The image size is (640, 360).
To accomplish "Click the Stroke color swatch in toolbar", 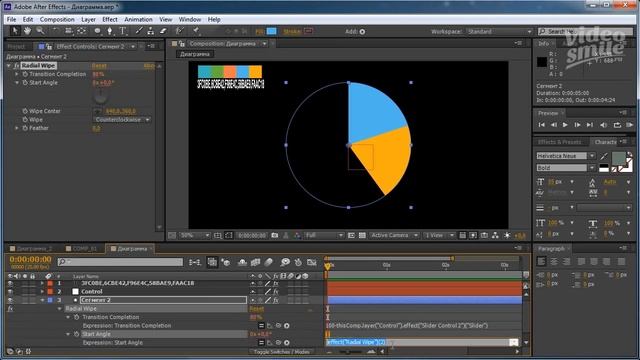I will pyautogui.click(x=309, y=31).
